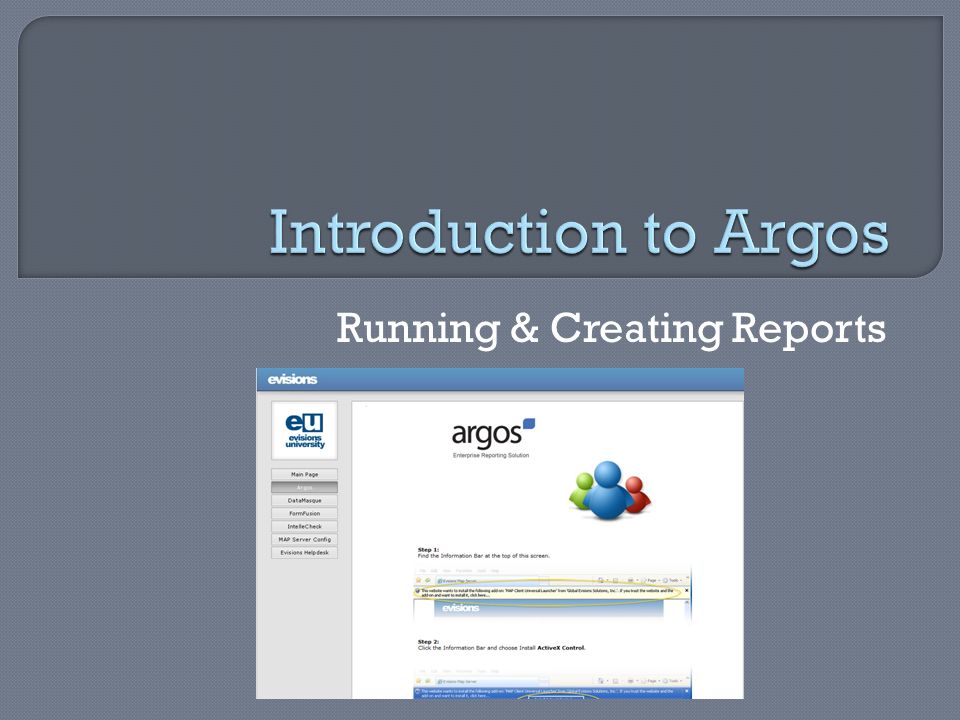
Task: Click the three-people users icon
Action: click(x=609, y=491)
